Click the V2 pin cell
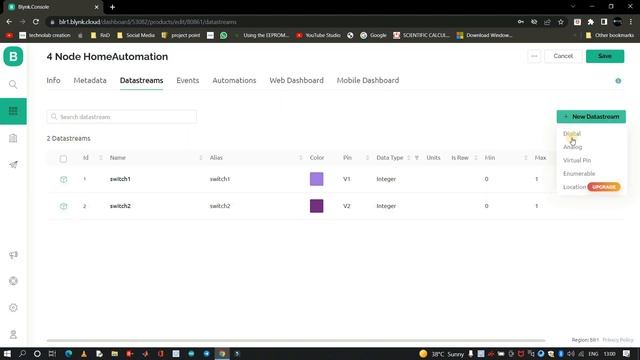The image size is (640, 360). click(x=347, y=206)
